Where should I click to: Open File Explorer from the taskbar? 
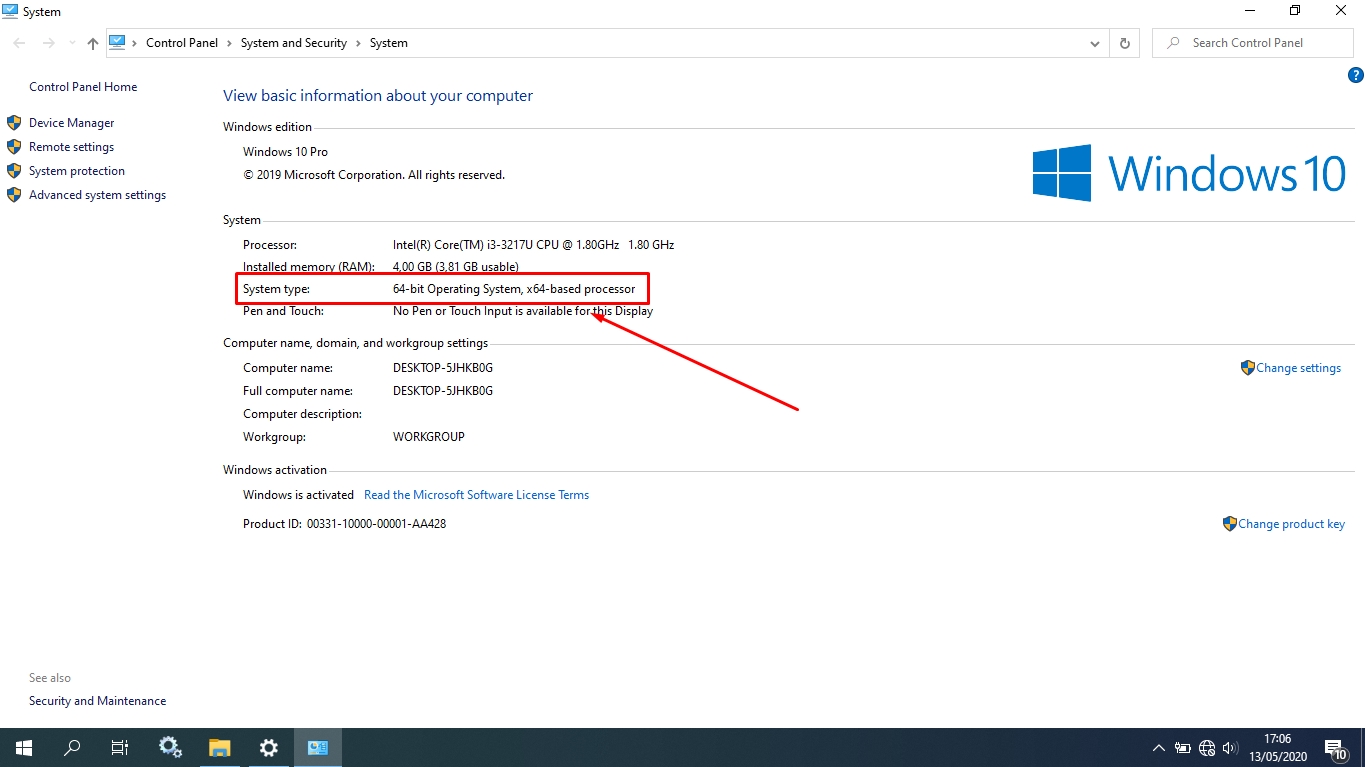[x=220, y=747]
